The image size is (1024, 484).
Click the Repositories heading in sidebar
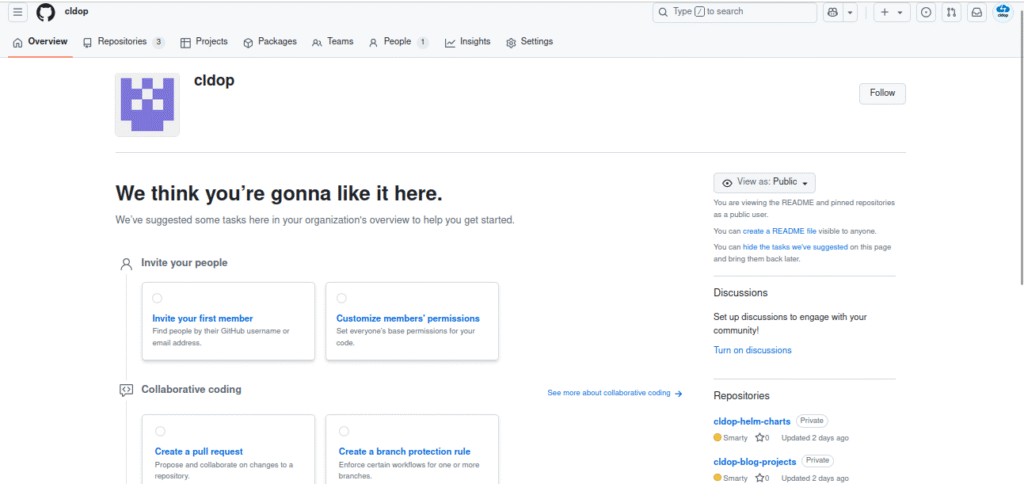(741, 396)
